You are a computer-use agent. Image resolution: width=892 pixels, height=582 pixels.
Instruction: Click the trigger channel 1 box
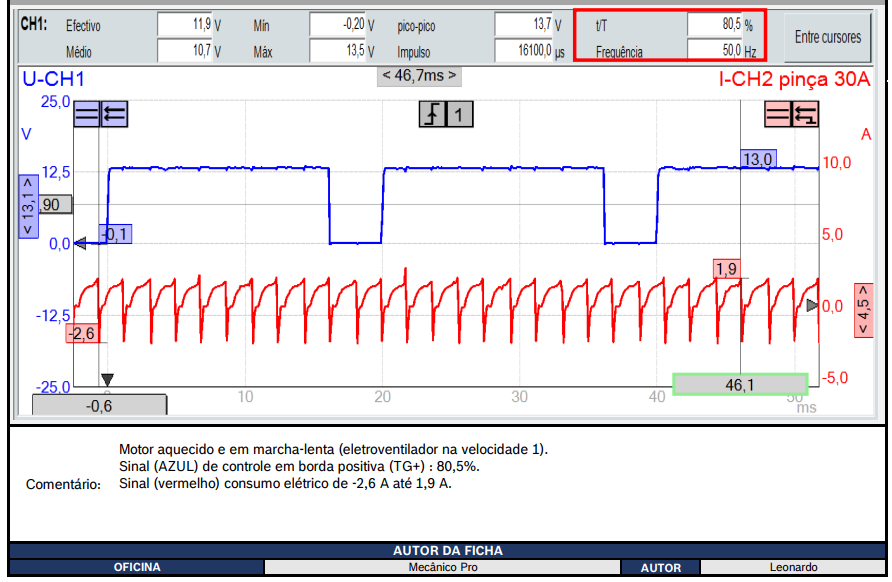point(459,115)
